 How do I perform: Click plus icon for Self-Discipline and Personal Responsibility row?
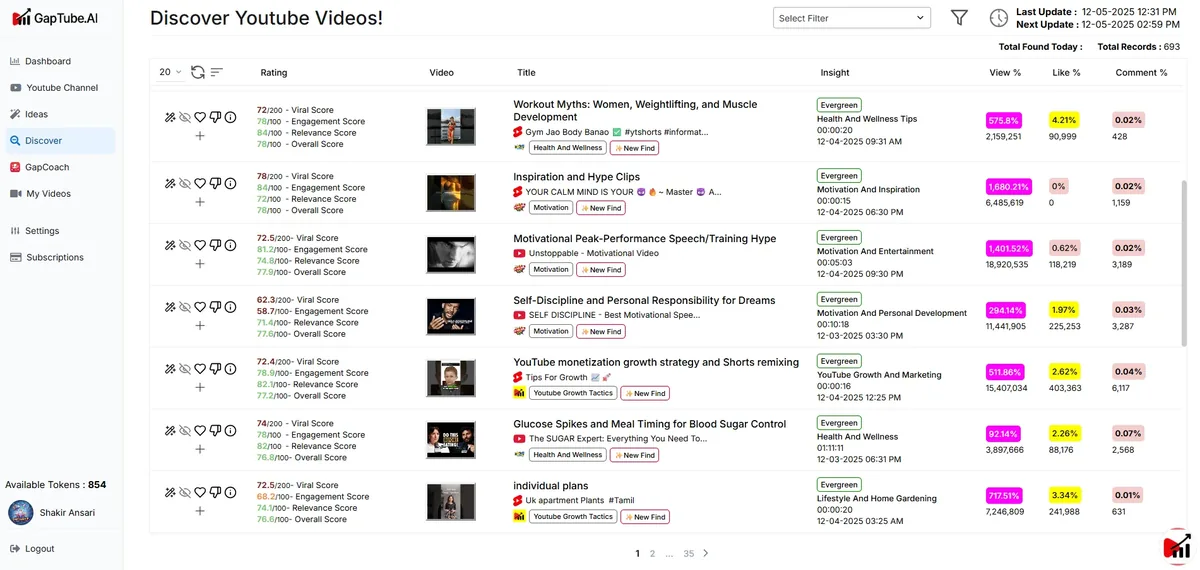click(x=200, y=325)
